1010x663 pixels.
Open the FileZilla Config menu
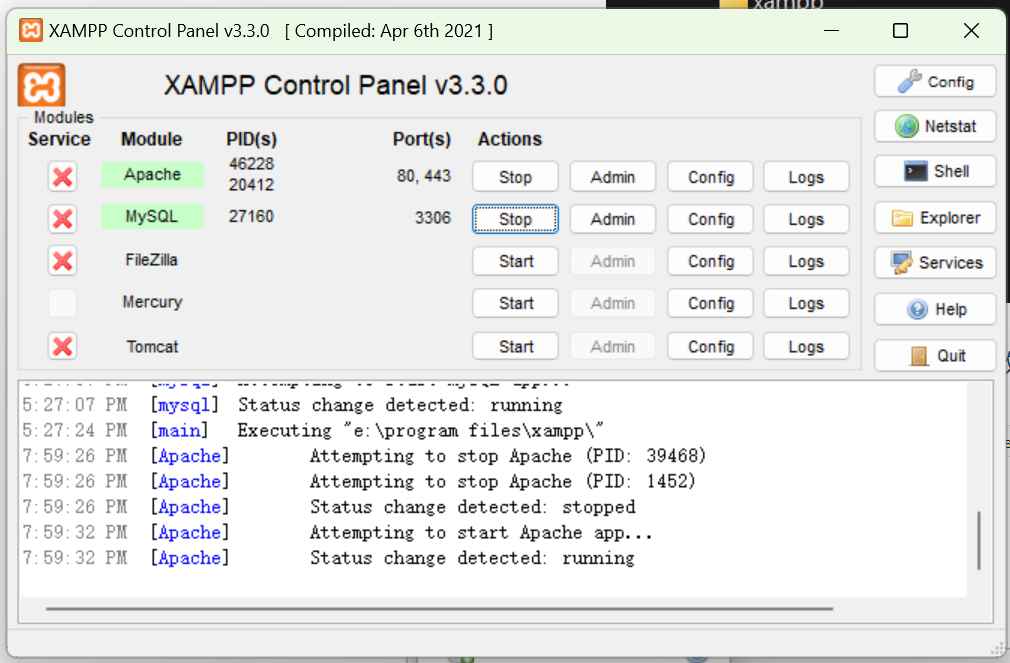point(710,261)
